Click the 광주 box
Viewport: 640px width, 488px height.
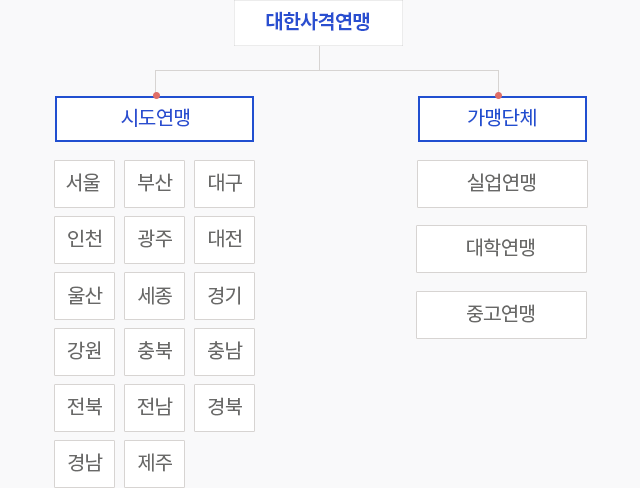[154, 240]
